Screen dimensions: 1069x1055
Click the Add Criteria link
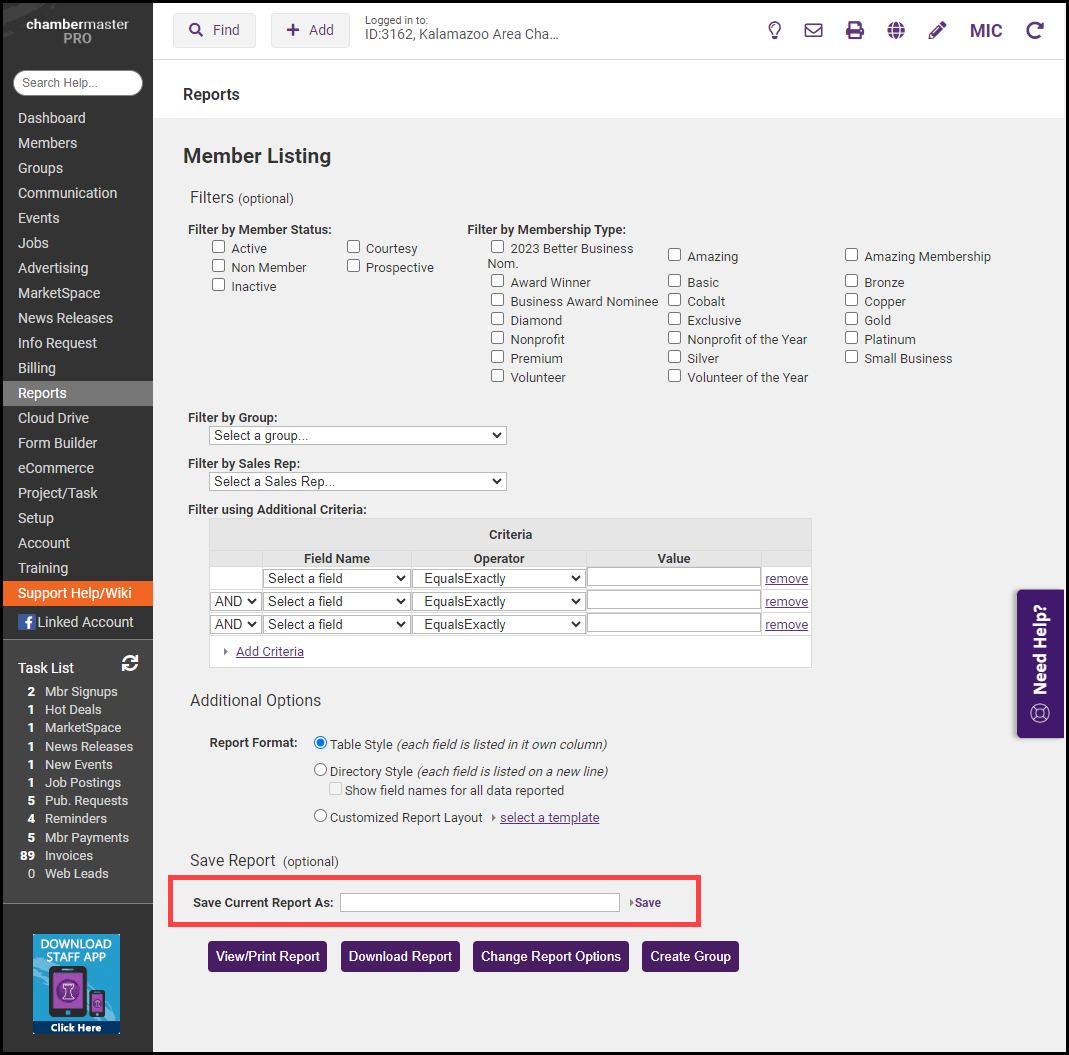pyautogui.click(x=269, y=651)
